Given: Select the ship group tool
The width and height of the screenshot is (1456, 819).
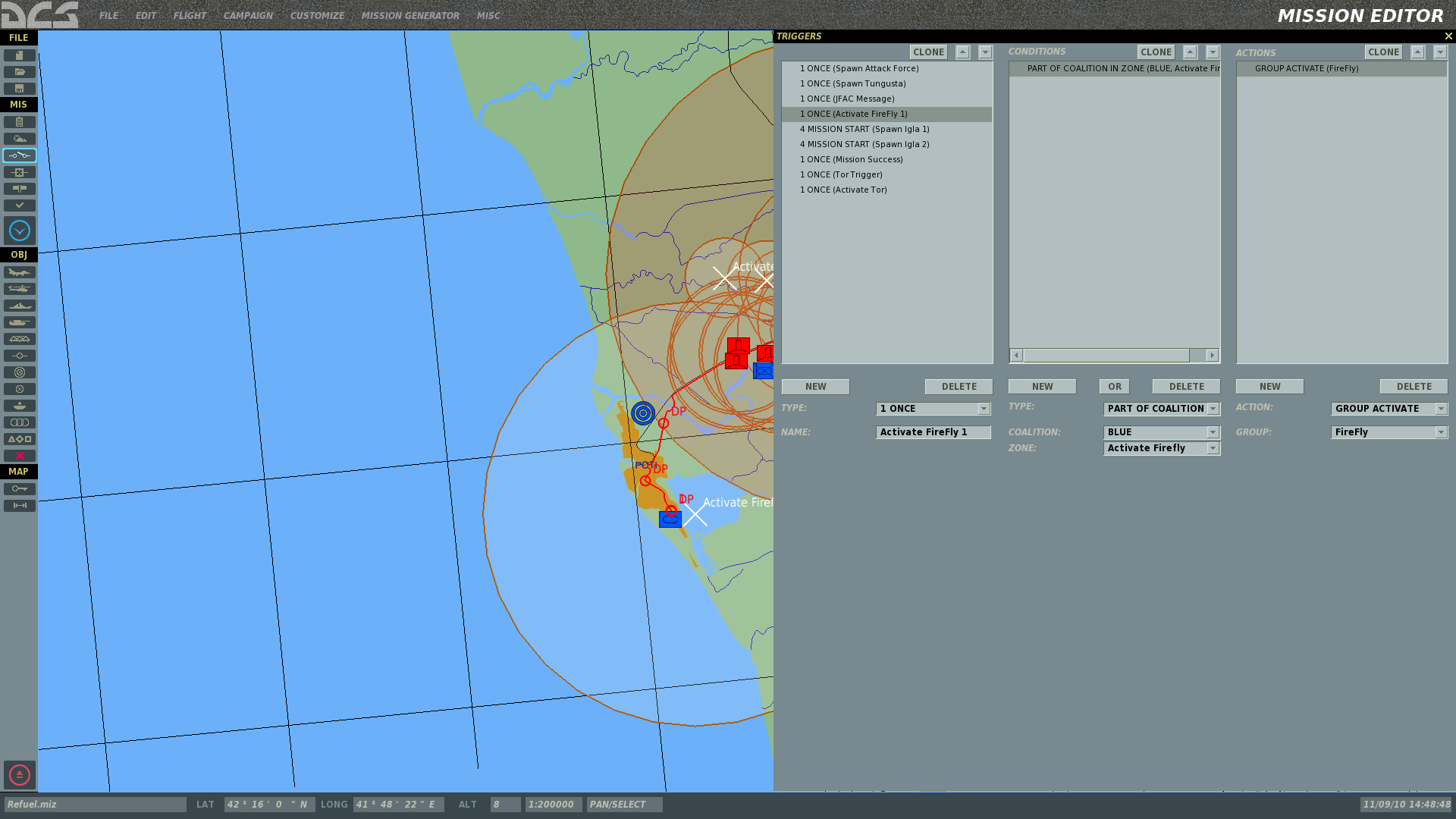Looking at the screenshot, I should tap(20, 306).
